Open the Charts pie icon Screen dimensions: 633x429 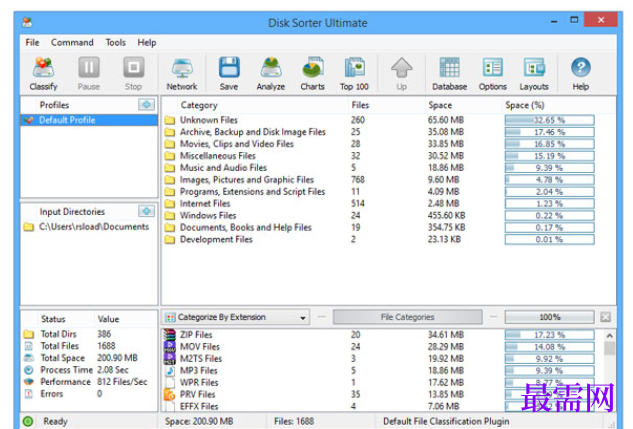[x=312, y=73]
